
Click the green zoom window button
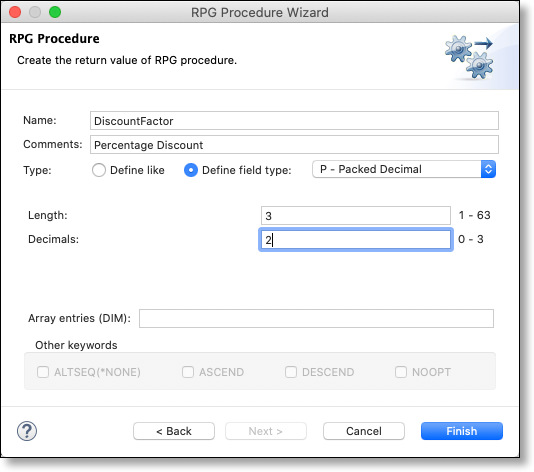pos(55,12)
